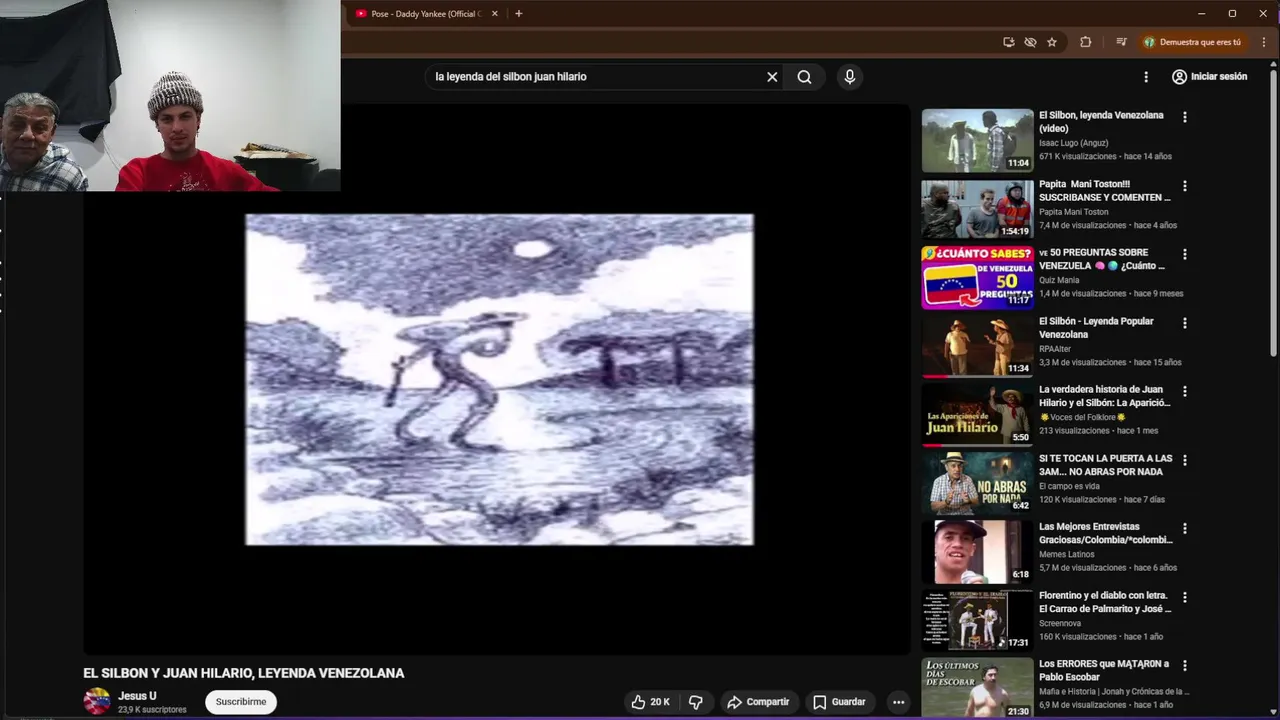Screen dimensions: 1280x720
Task: Open a new browser tab
Action: click(518, 14)
